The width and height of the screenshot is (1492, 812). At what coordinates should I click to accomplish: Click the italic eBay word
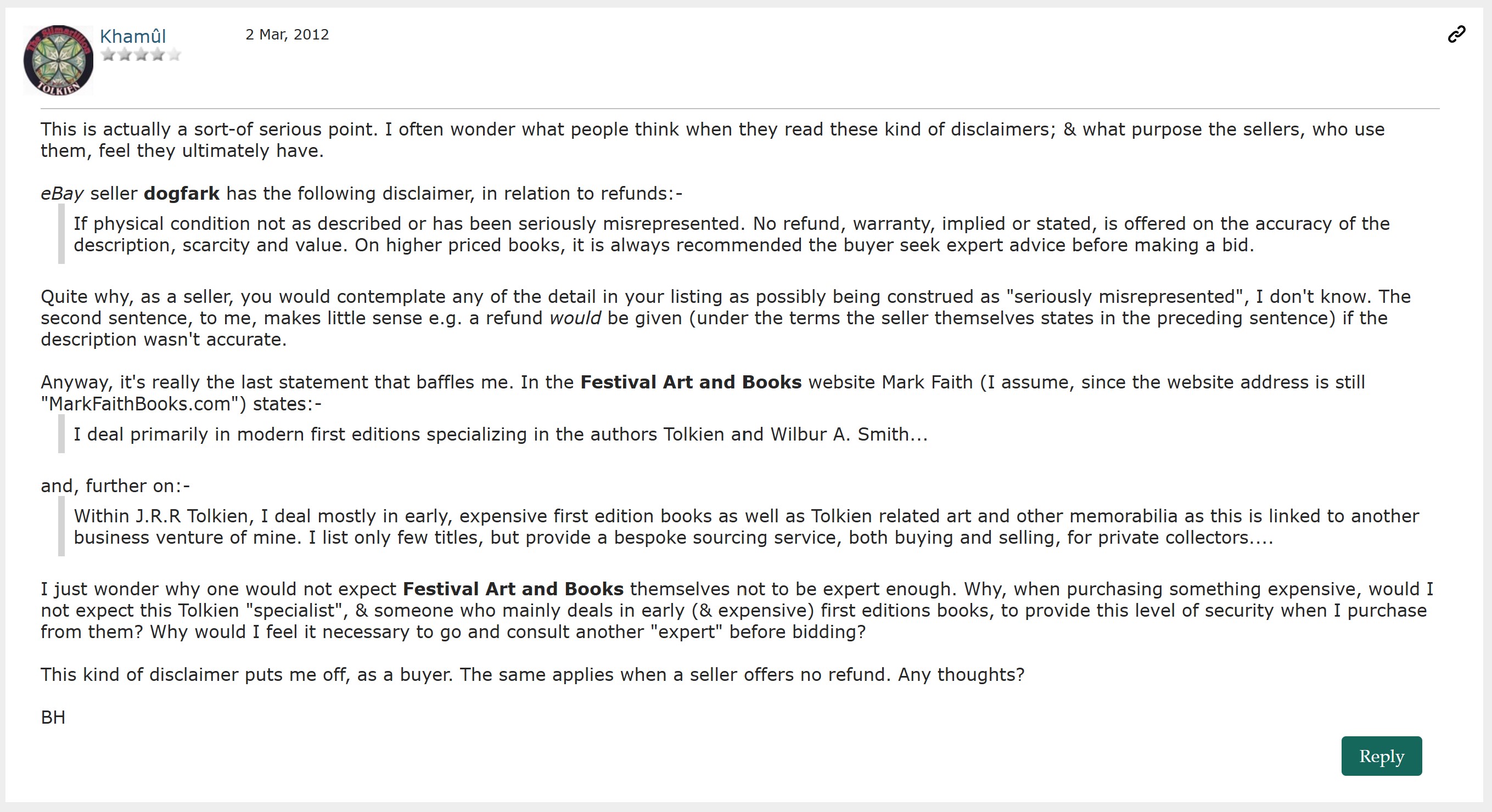coord(62,193)
